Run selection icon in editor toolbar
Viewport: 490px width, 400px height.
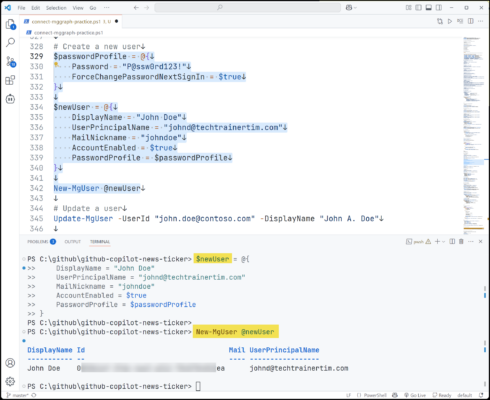[460, 21]
